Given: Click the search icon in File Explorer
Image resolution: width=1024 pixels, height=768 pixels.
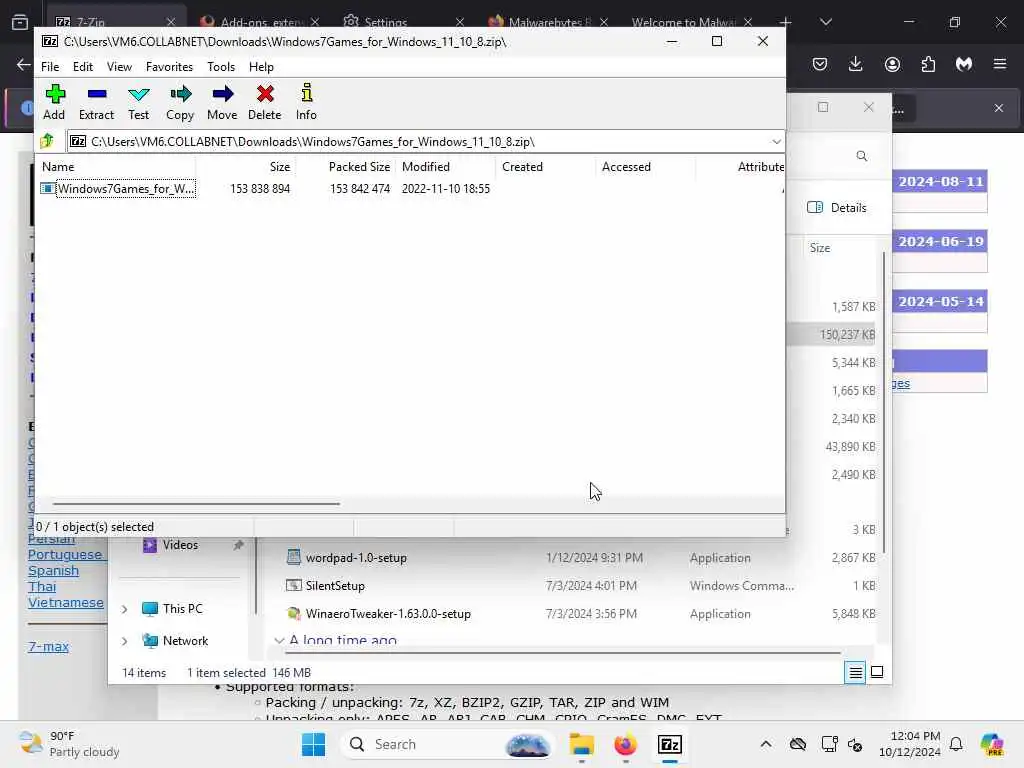Looking at the screenshot, I should (861, 156).
